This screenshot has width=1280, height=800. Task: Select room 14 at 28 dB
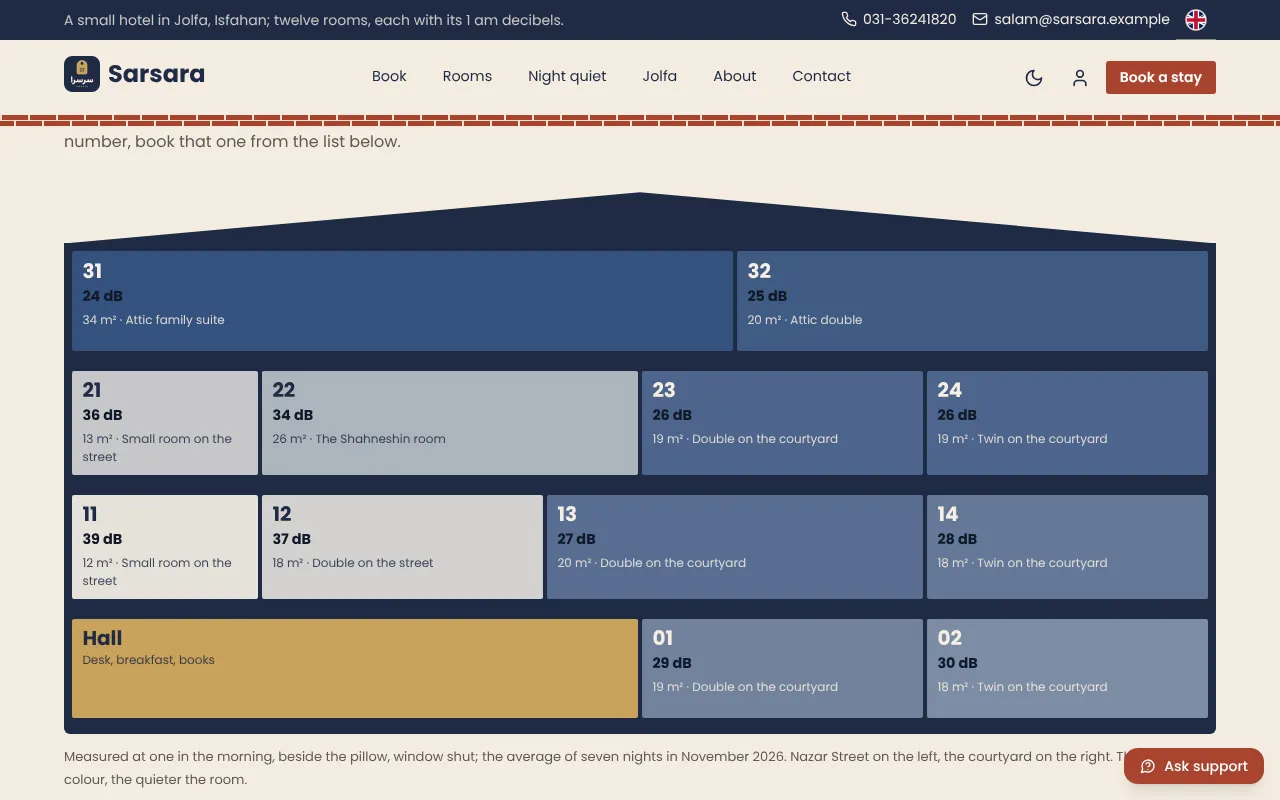(1067, 547)
